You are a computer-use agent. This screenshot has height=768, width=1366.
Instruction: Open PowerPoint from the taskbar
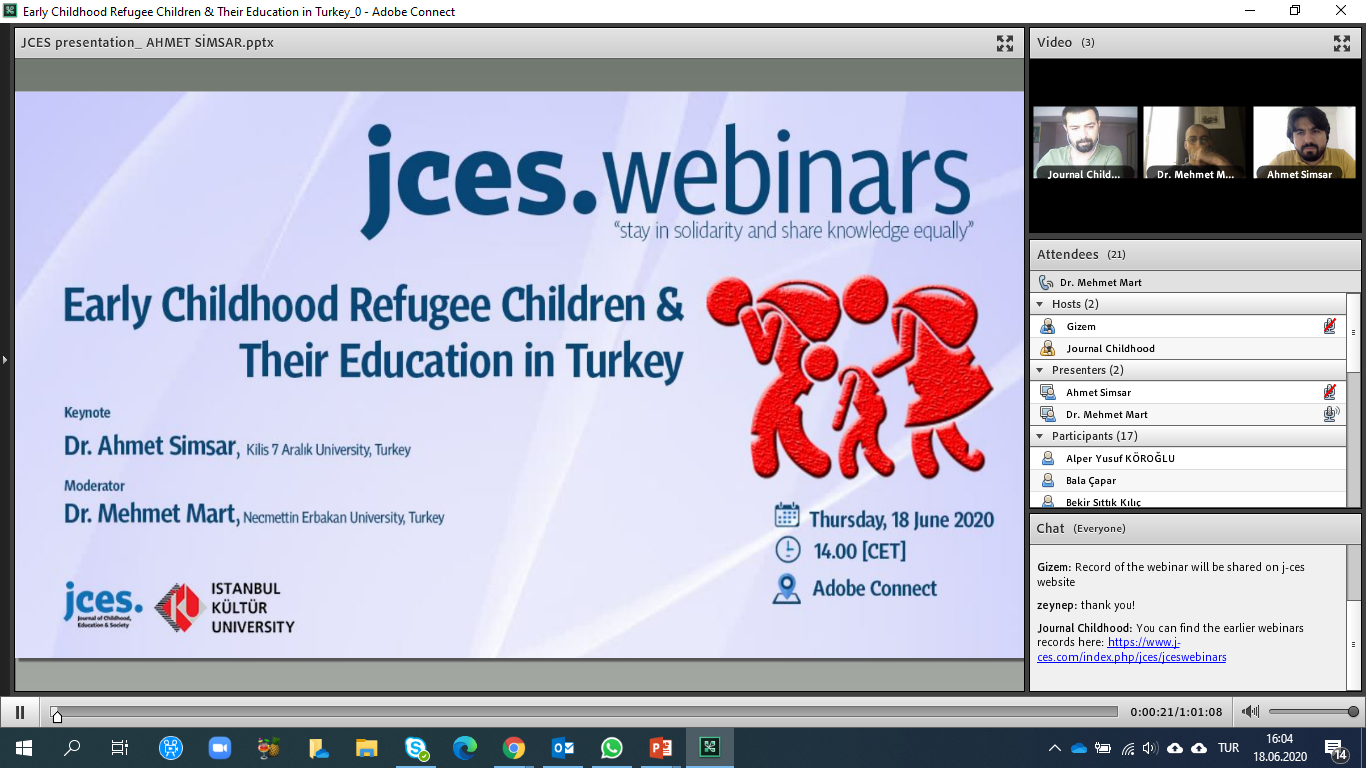[x=660, y=748]
